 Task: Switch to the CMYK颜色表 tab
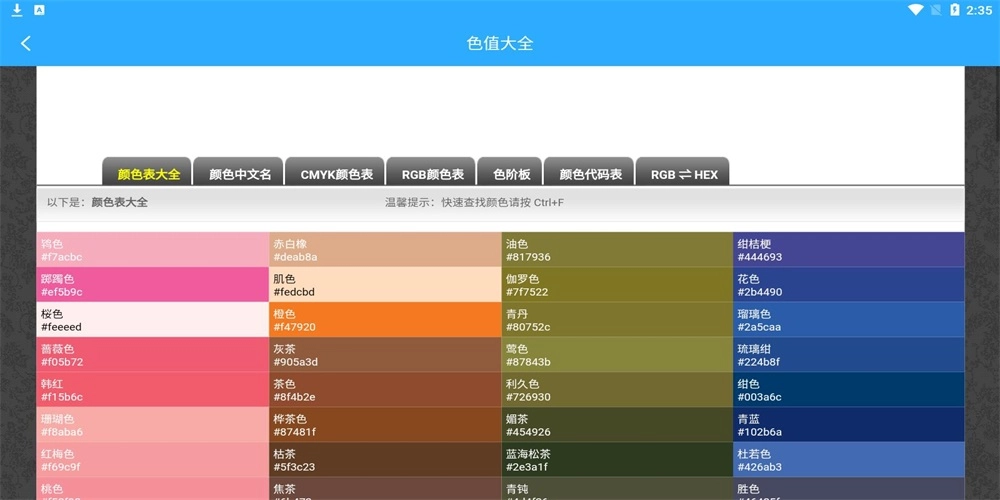[x=336, y=173]
